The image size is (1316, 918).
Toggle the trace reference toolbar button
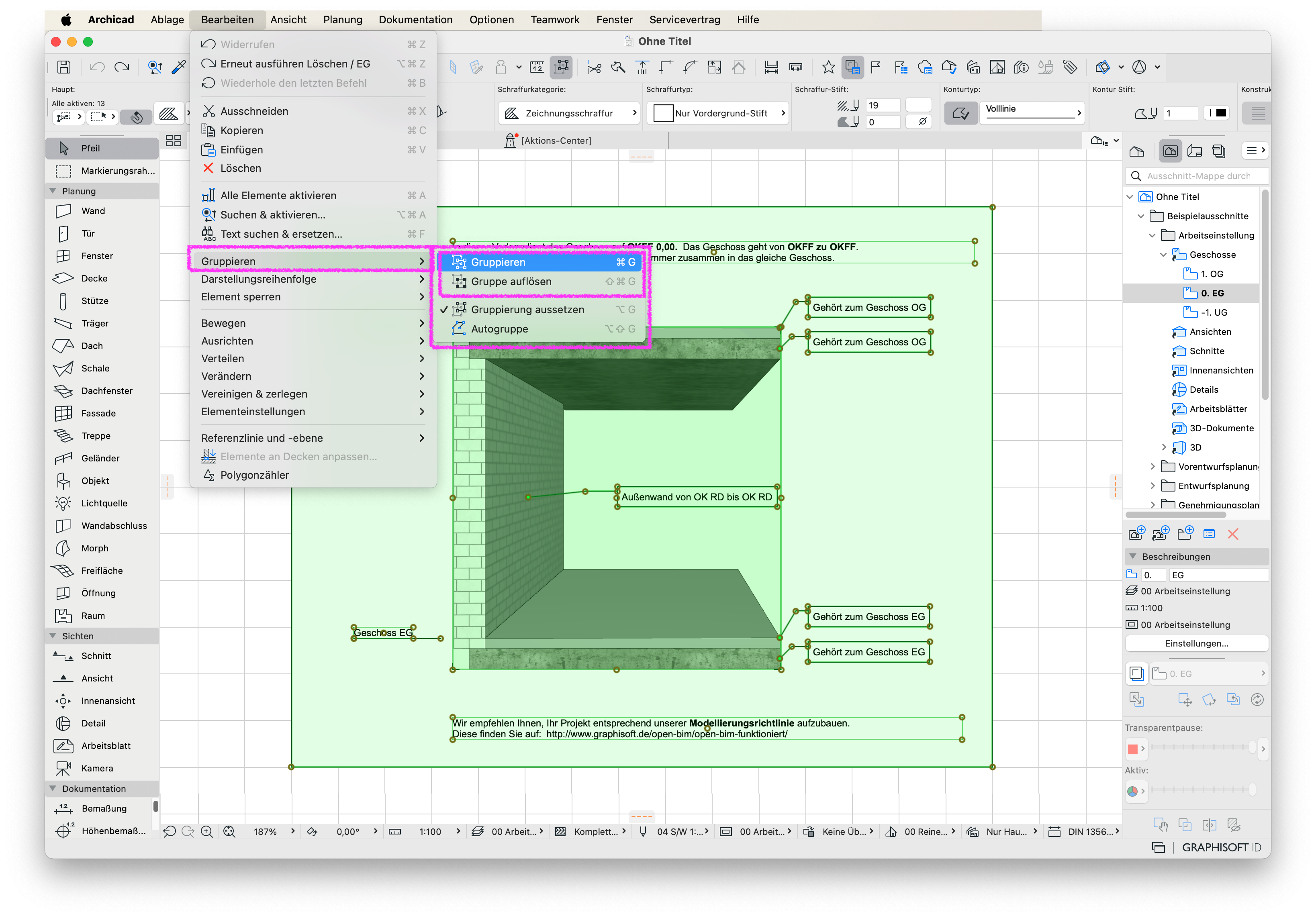(x=852, y=67)
